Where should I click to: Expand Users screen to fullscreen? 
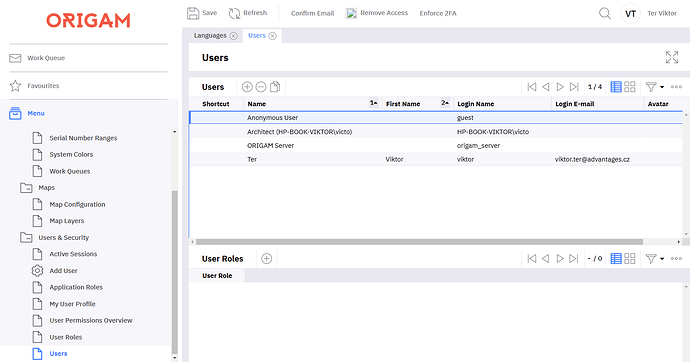pyautogui.click(x=672, y=57)
